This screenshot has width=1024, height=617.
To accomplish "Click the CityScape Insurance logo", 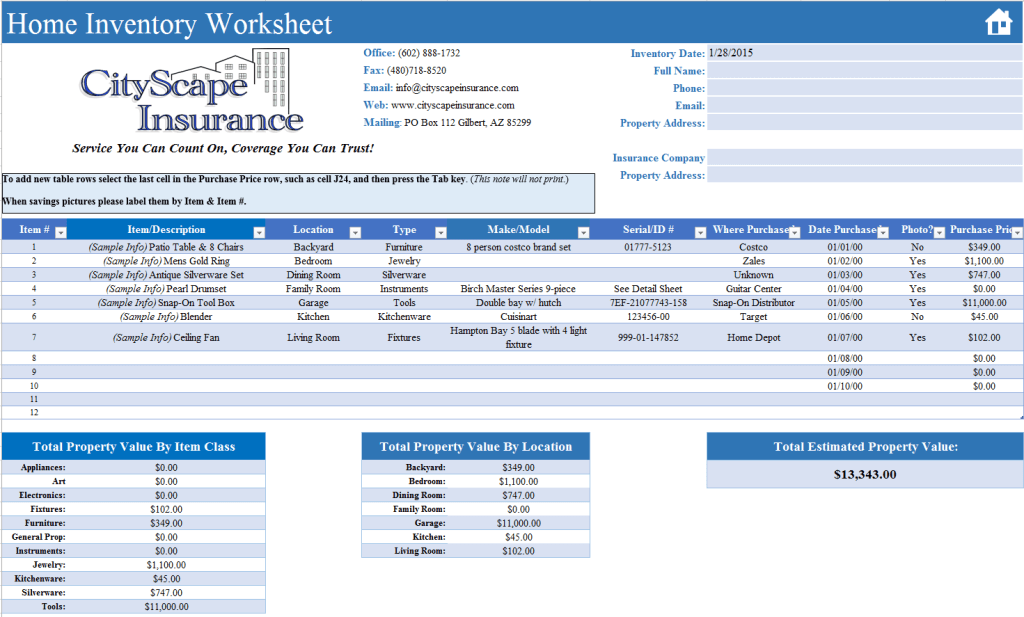I will coord(190,95).
